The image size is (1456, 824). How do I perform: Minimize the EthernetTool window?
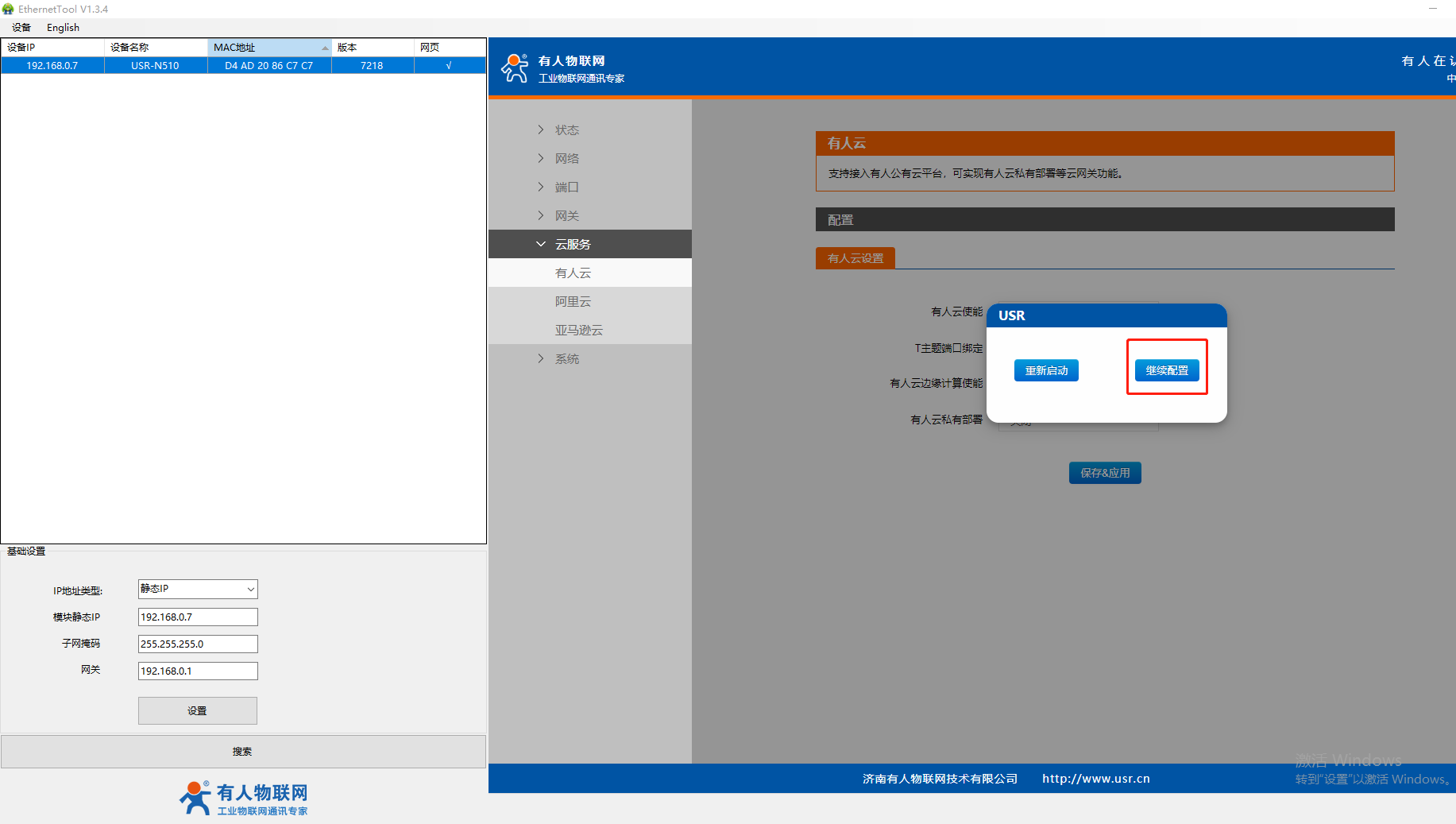pos(1433,9)
